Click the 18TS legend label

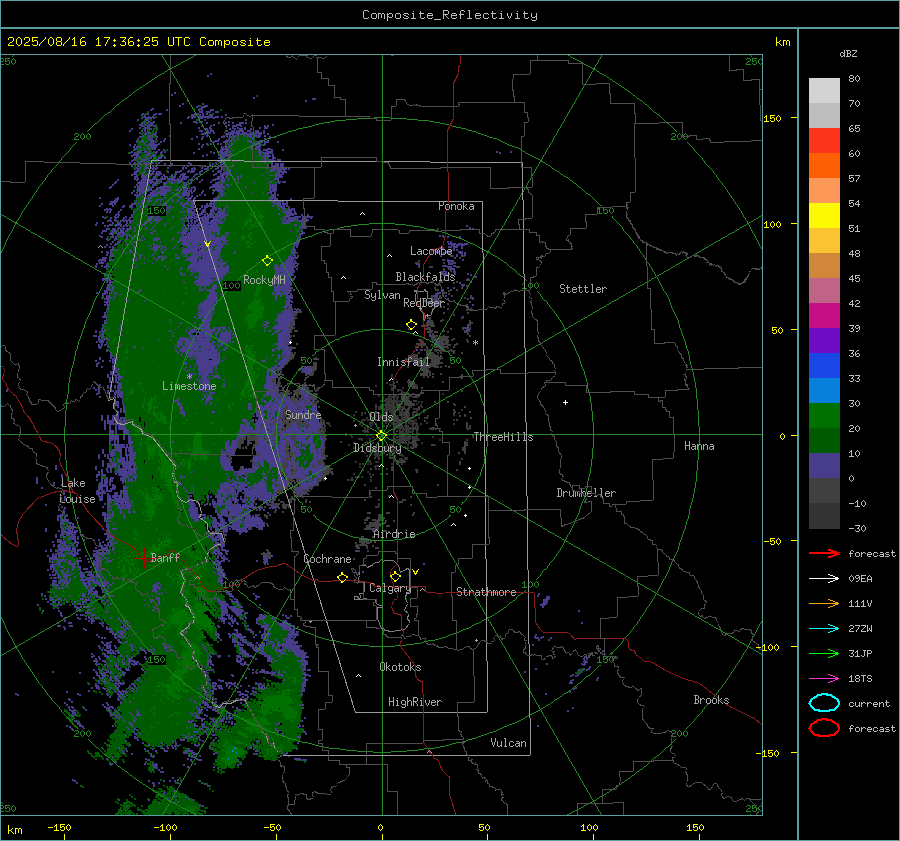(x=860, y=679)
